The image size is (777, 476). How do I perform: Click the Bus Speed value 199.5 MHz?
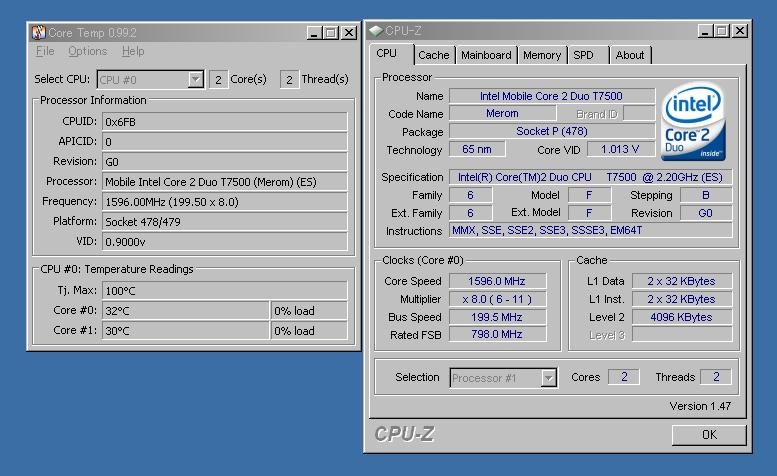click(498, 317)
